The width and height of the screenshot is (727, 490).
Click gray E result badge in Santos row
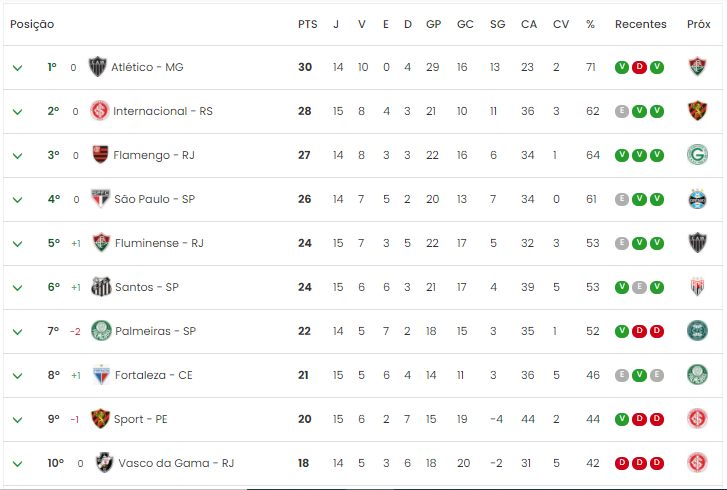point(639,287)
